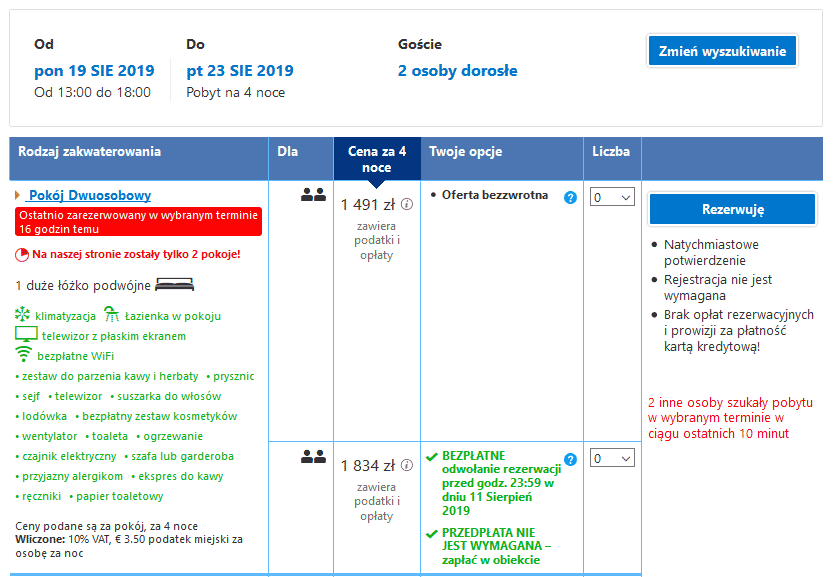
Task: Click the zestaw do parzenia kawy i herbaty amenity
Action: (x=110, y=377)
